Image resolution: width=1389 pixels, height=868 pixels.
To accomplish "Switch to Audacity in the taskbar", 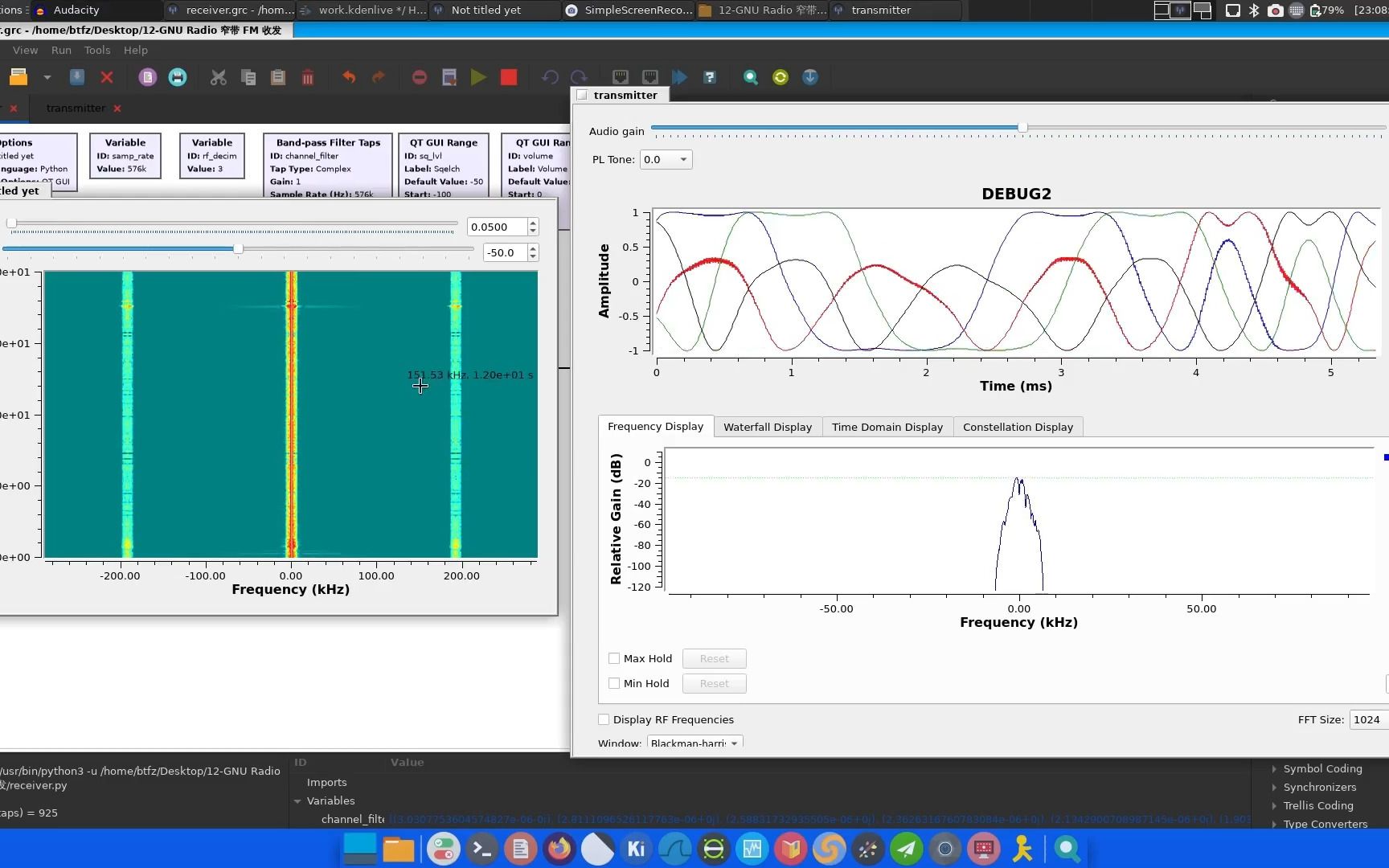I will 96,10.
